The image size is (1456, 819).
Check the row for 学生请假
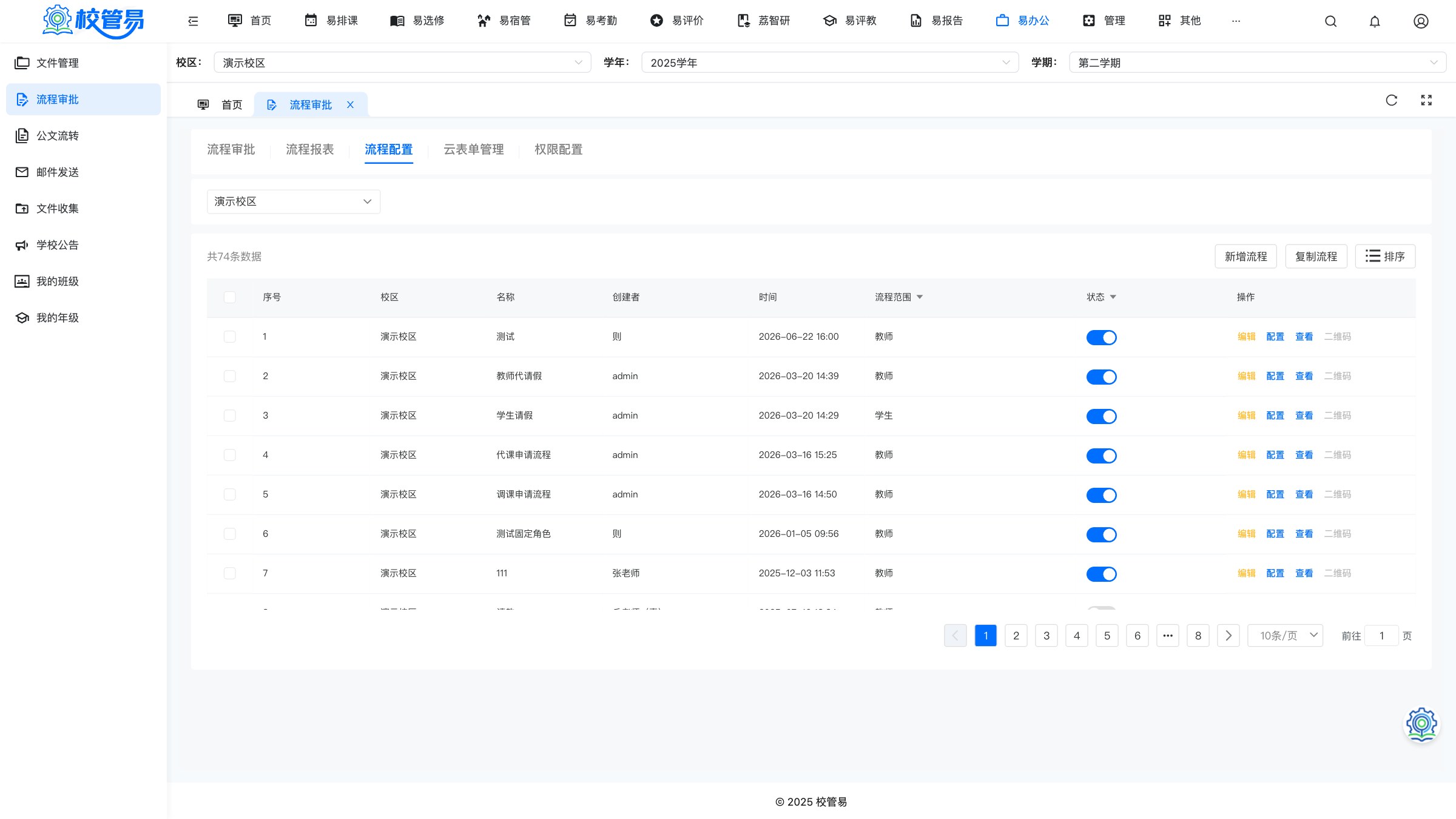coord(229,416)
